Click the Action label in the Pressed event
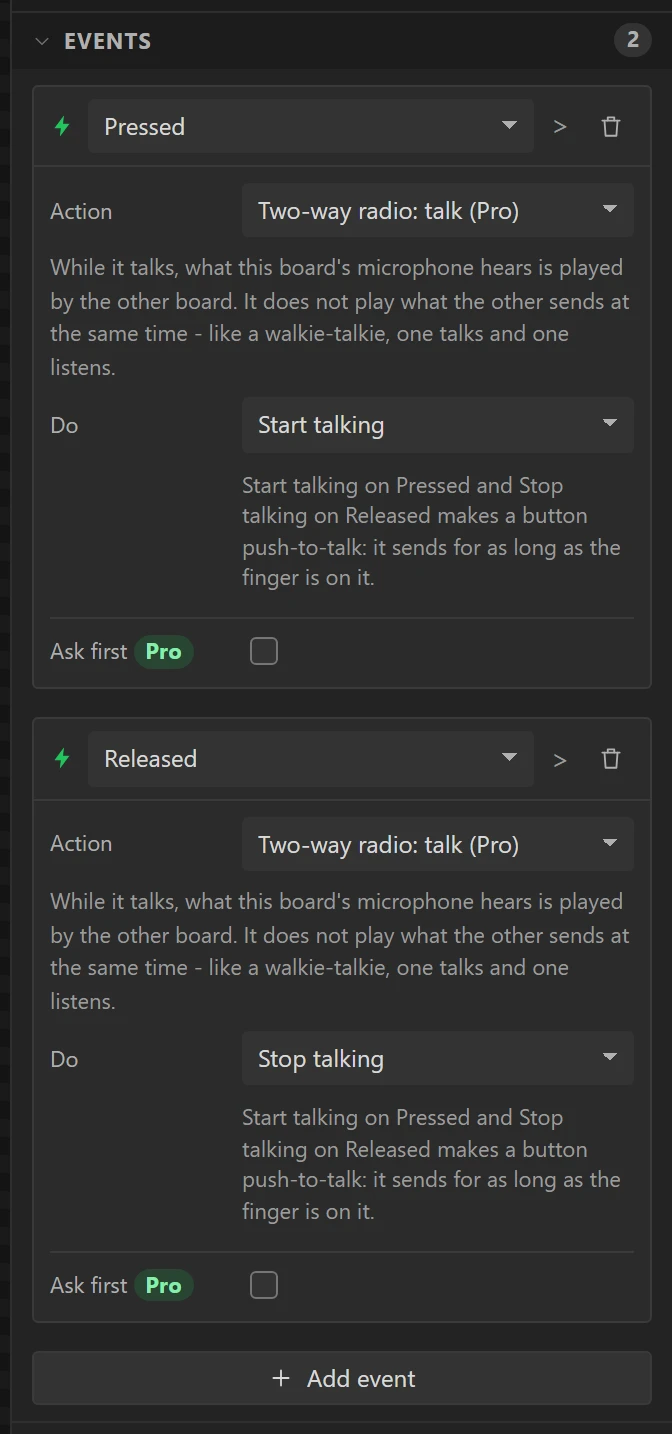Screen dimensions: 672x1434 click(x=81, y=211)
